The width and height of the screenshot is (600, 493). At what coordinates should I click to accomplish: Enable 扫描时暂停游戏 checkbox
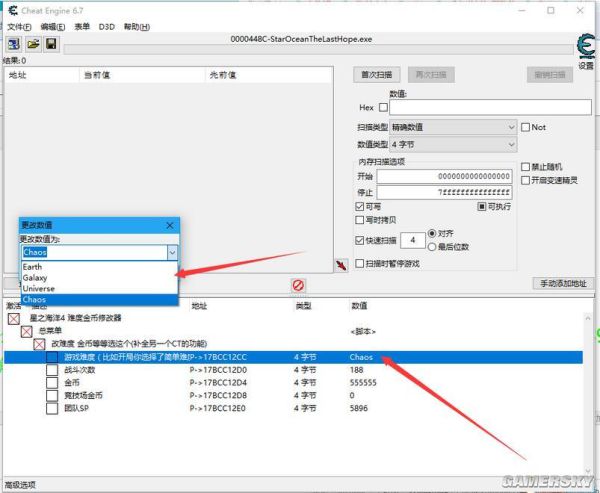pyautogui.click(x=359, y=263)
